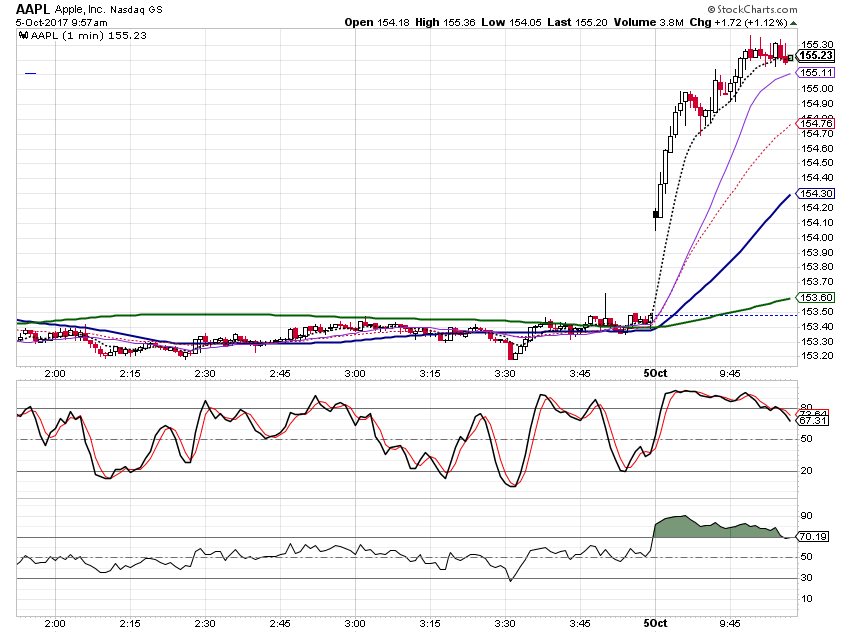This screenshot has width=850, height=633.
Task: Click the 3:30 time label under the price panel
Action: [505, 373]
